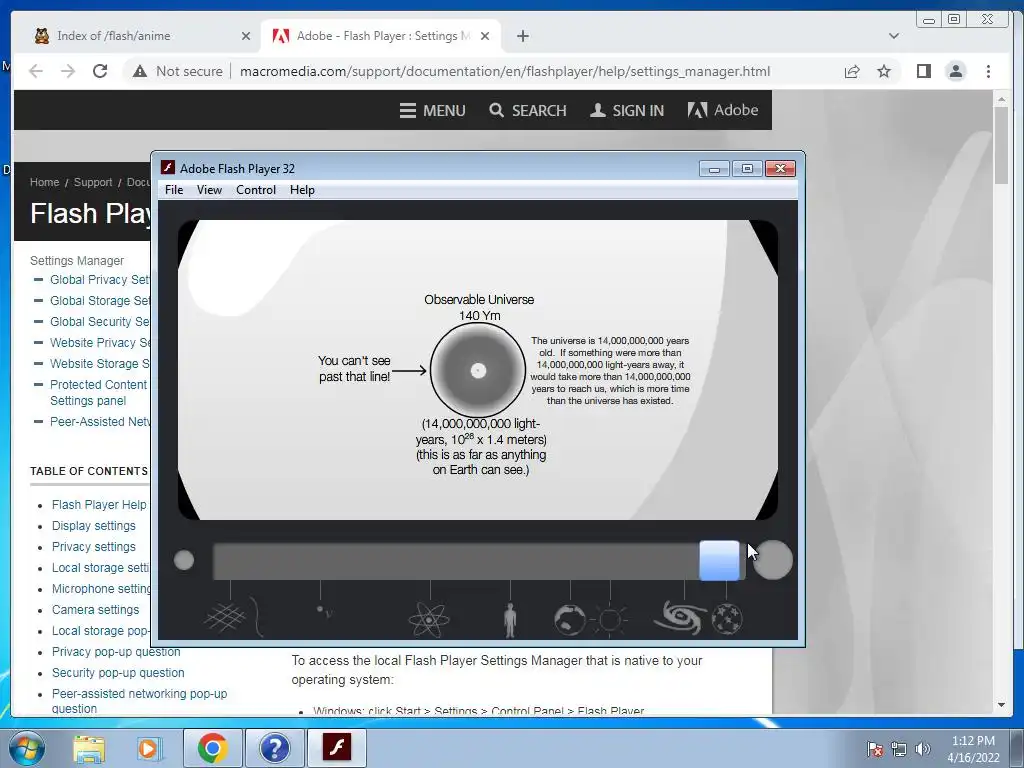Select the Earth globe icon on scale bar
This screenshot has height=768, width=1024.
pyautogui.click(x=569, y=619)
